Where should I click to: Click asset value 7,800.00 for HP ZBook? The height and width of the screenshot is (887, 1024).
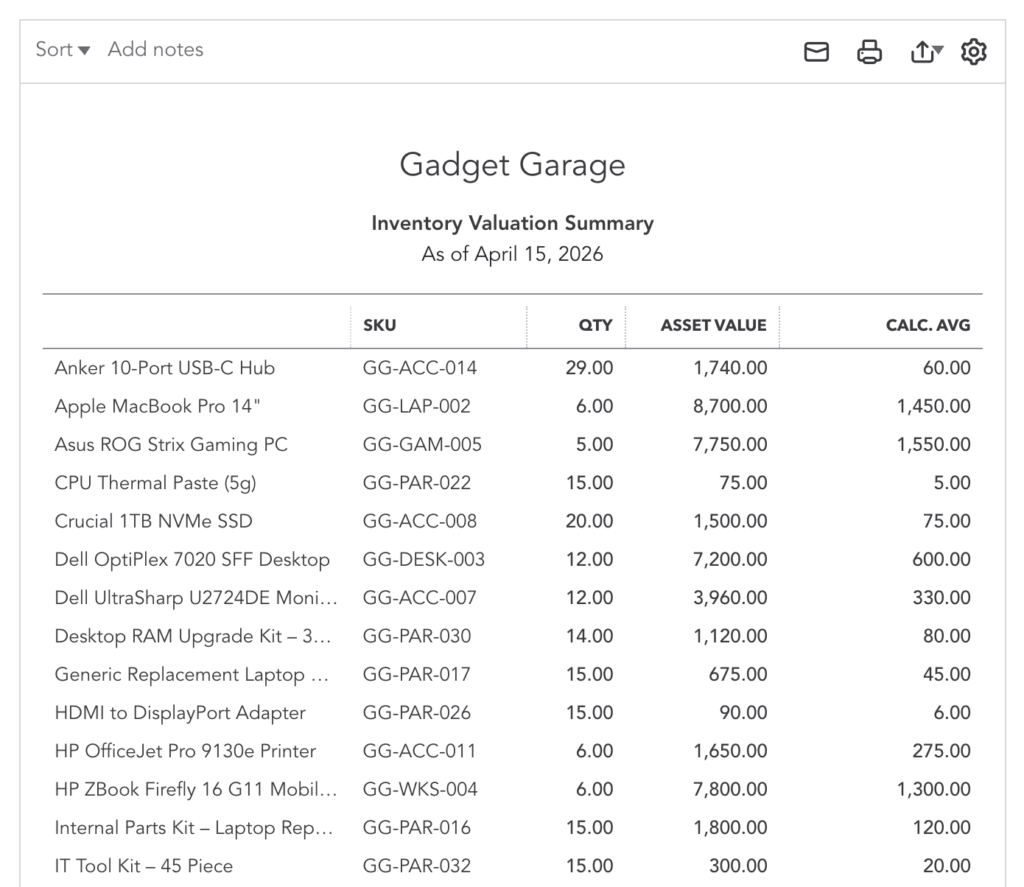tap(730, 790)
